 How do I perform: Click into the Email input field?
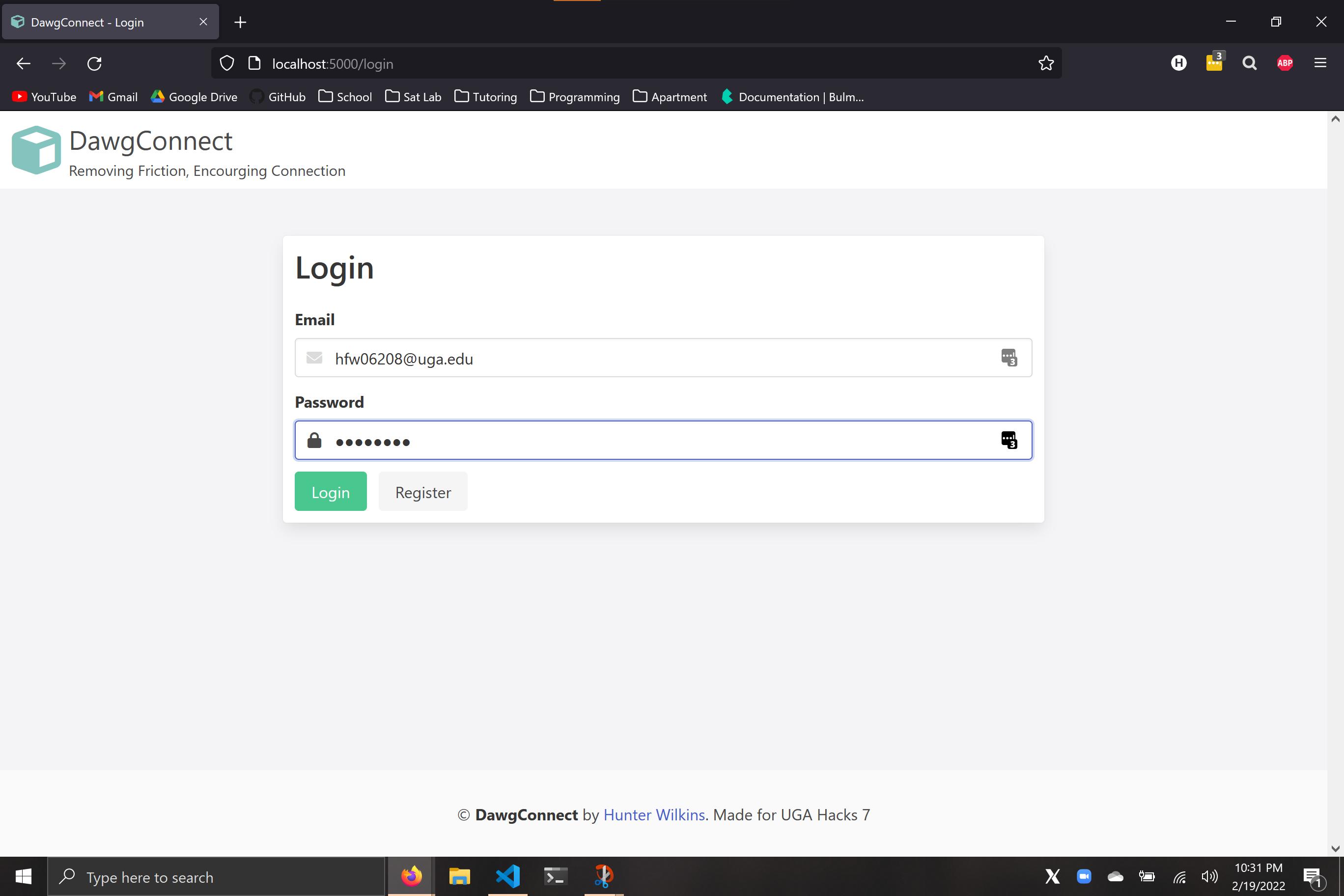coord(657,358)
